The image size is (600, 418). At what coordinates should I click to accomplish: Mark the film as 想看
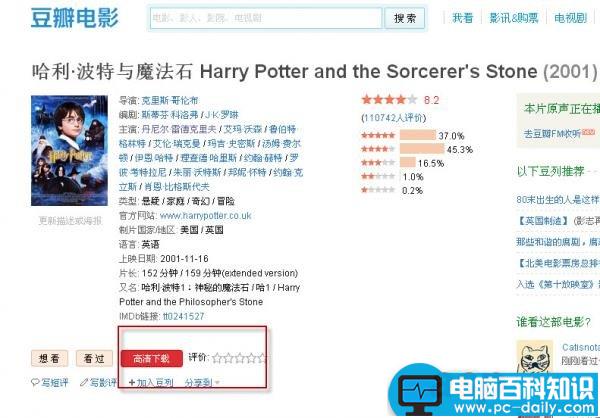(x=49, y=358)
